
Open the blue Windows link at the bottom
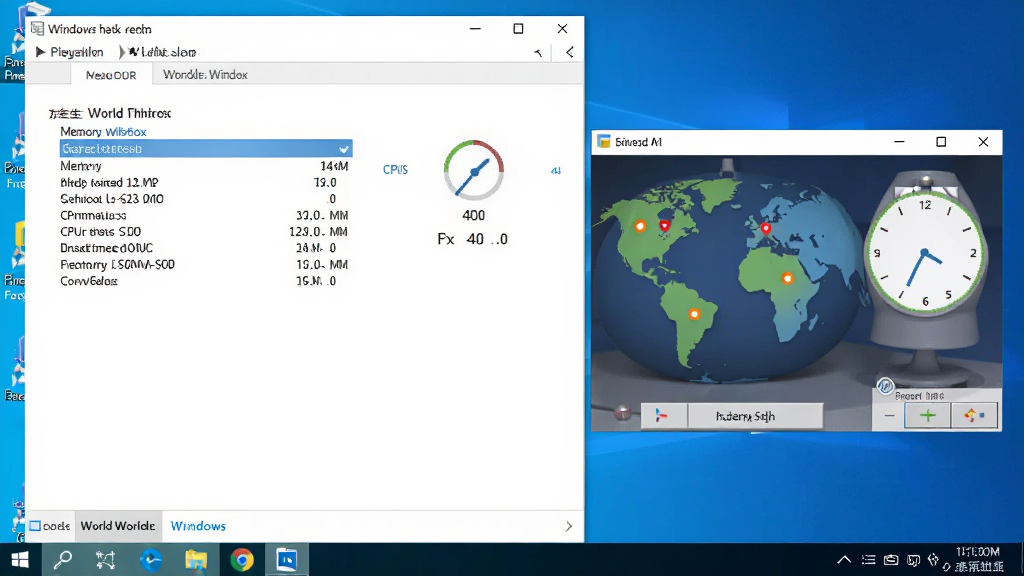(x=198, y=526)
